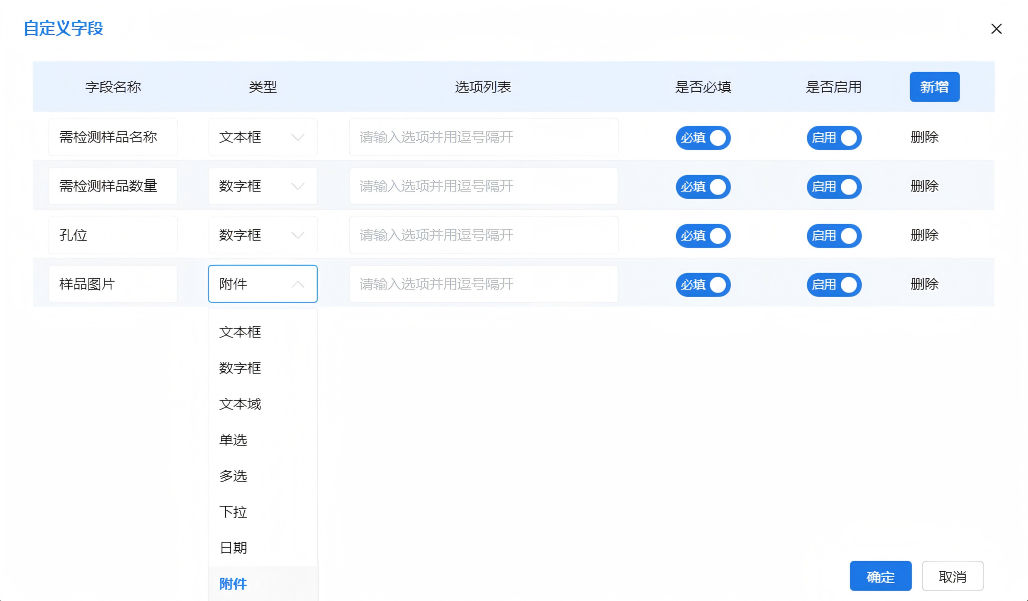Expand type dropdown for 需检测样品数量

262,187
